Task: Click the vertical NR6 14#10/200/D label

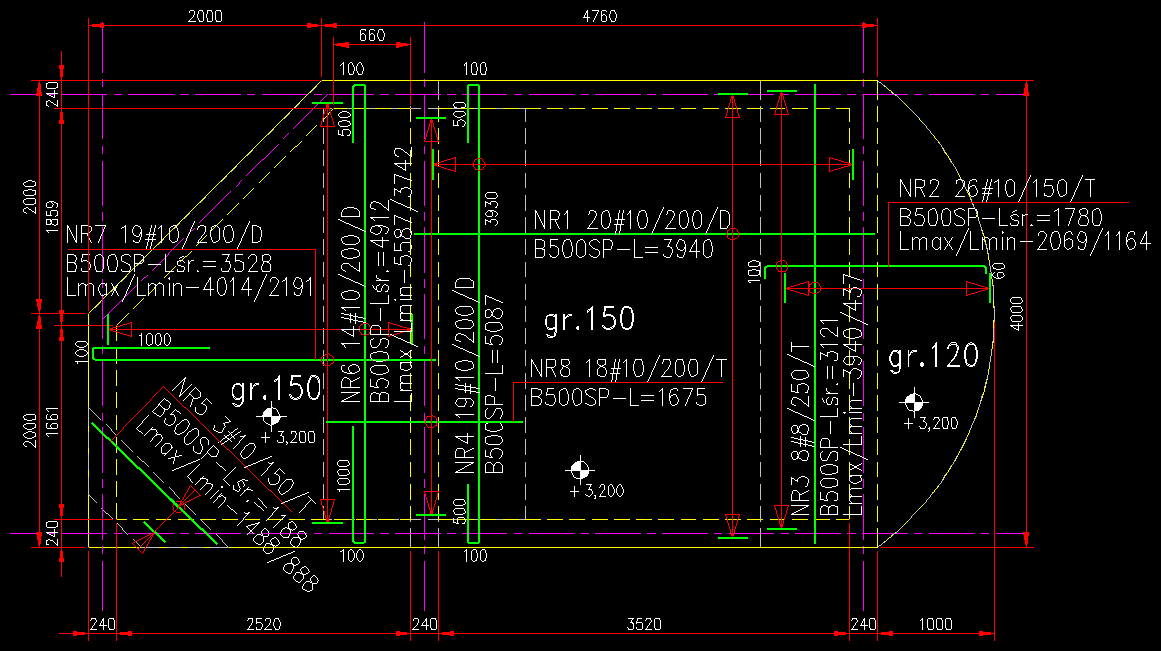Action: [351, 304]
